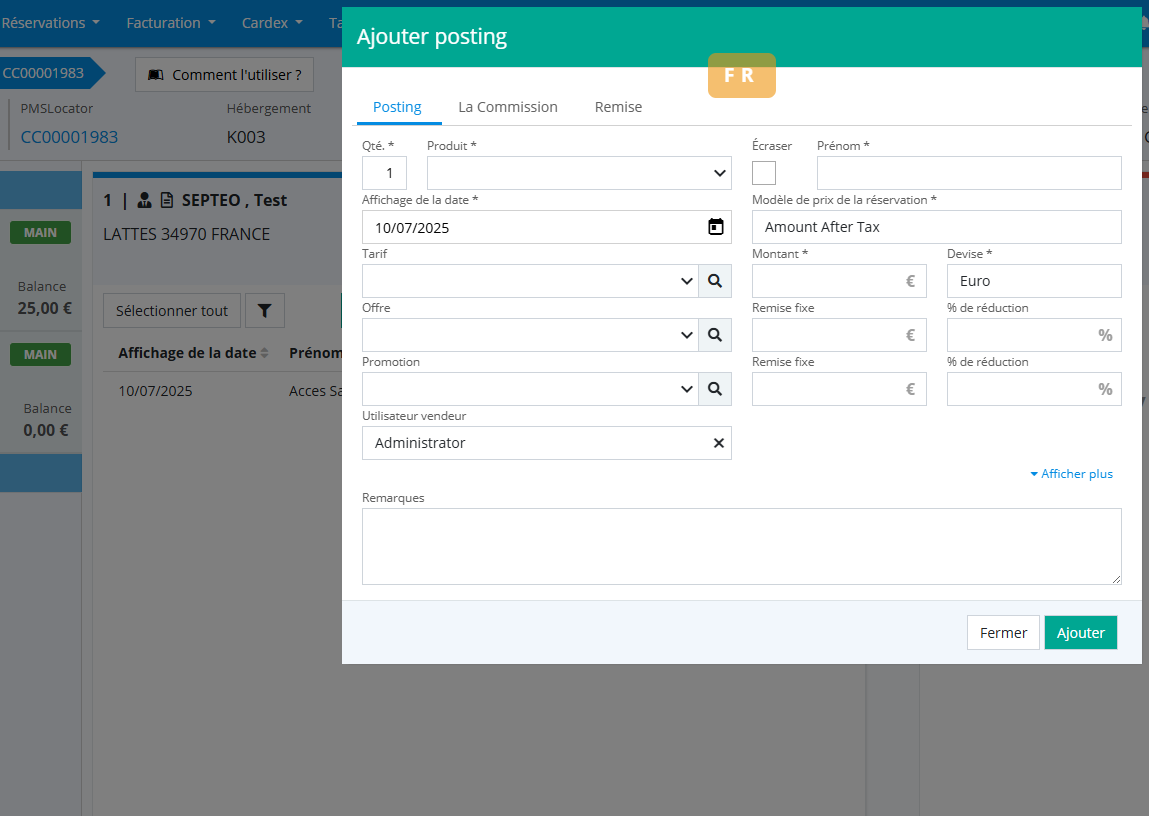Click the Tarif search magnifier icon
Screen dimensions: 1149x816
click(715, 281)
